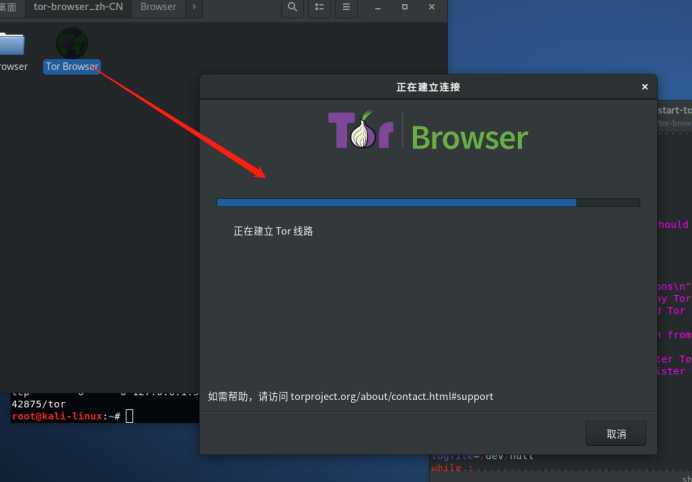This screenshot has width=692, height=482.
Task: Click the Tor connection progress bar
Action: [x=428, y=203]
